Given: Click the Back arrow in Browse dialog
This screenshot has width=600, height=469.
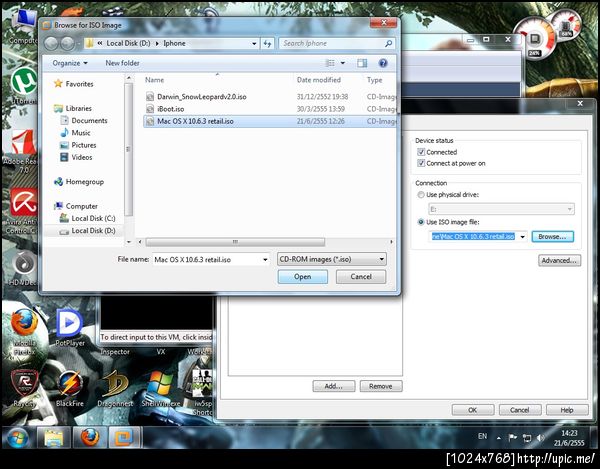Looking at the screenshot, I should (x=51, y=44).
